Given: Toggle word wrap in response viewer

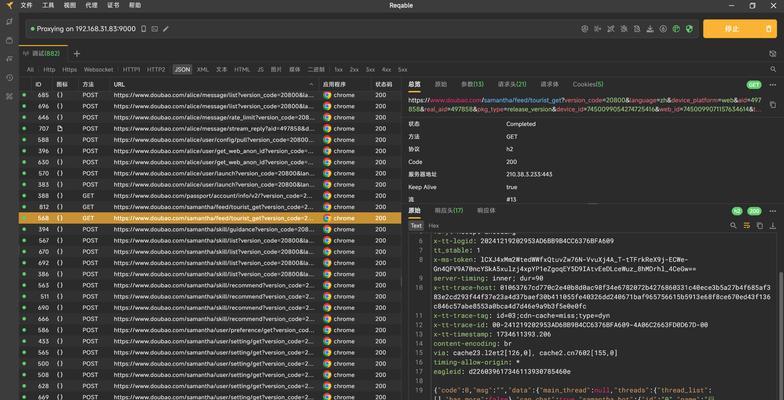Looking at the screenshot, I should click(746, 226).
